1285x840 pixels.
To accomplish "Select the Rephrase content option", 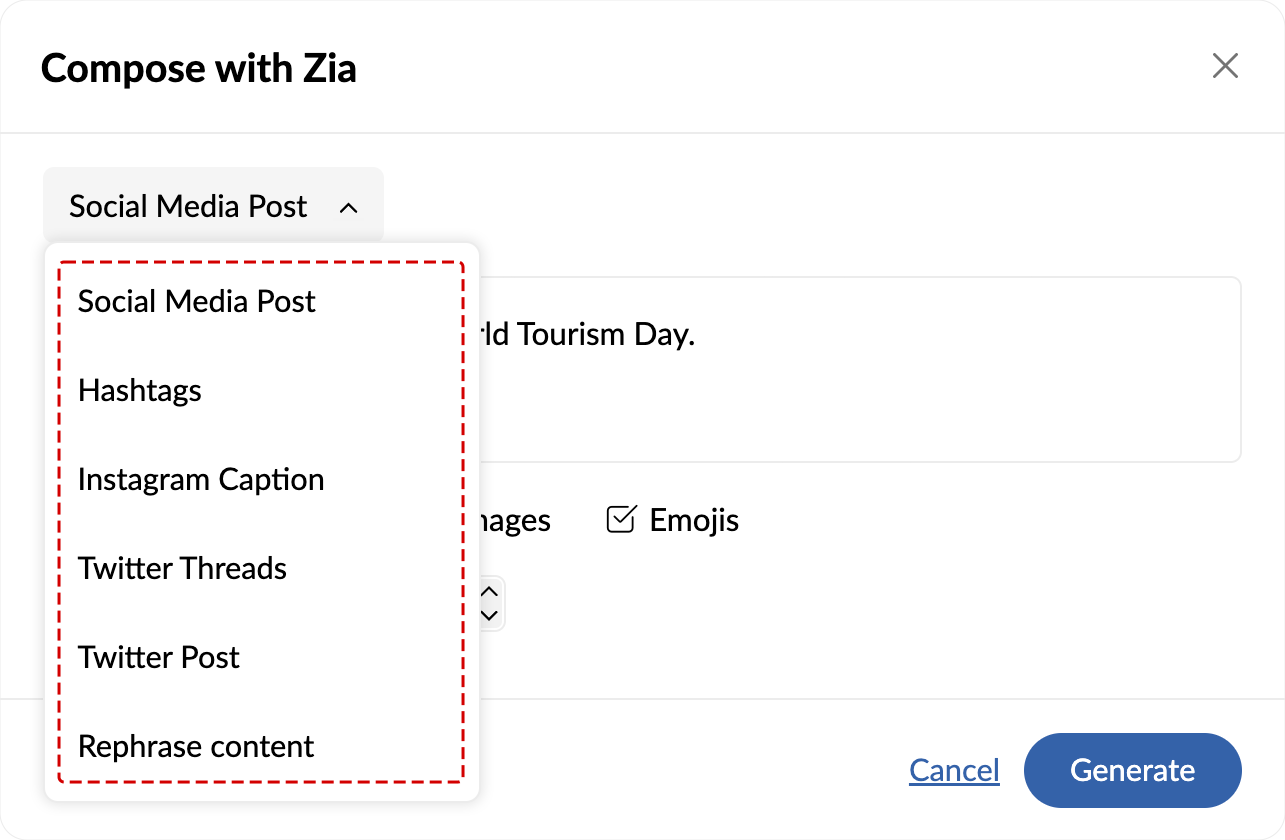I will pyautogui.click(x=196, y=746).
